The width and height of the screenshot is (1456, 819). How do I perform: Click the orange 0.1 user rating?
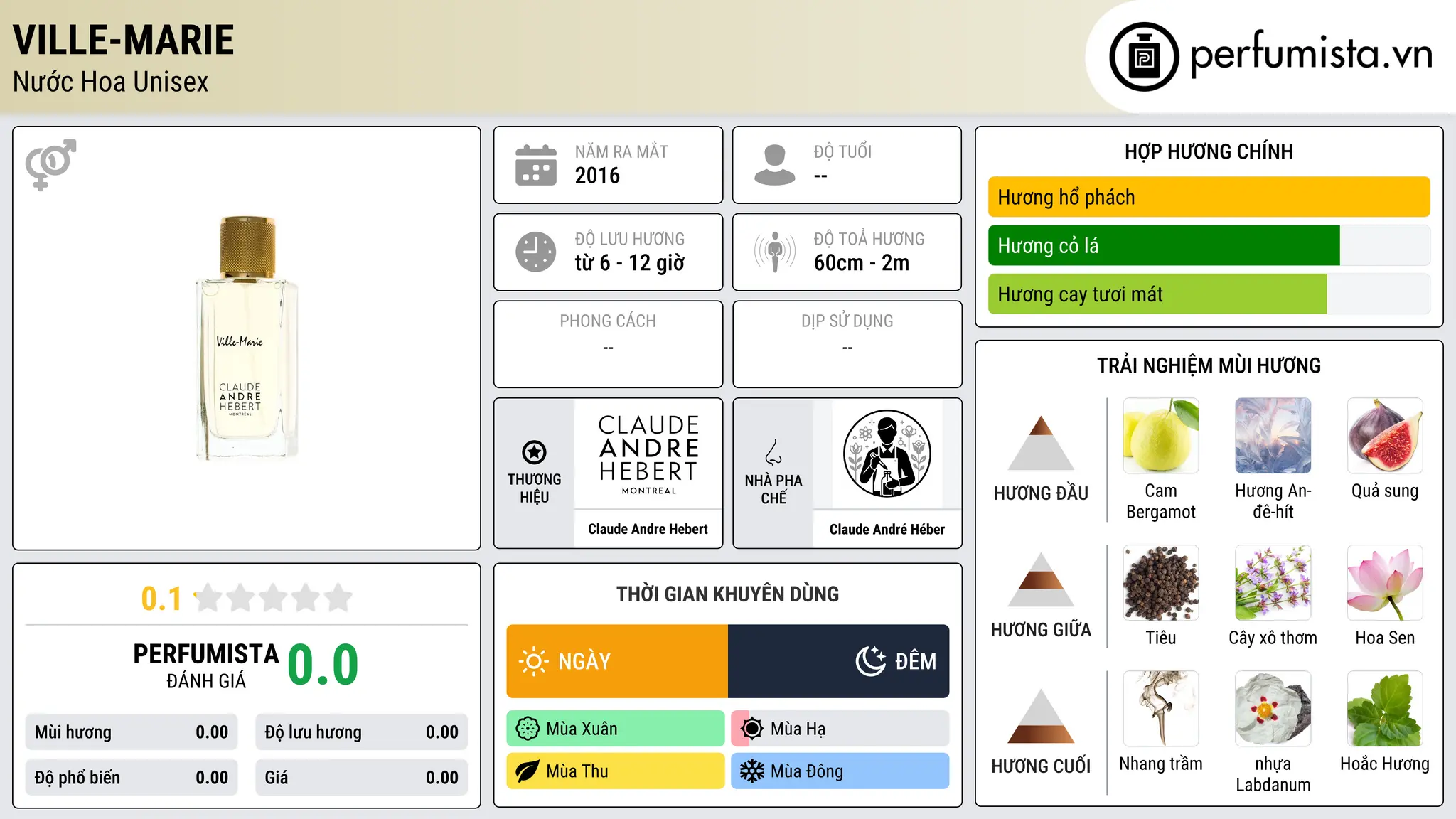point(161,599)
